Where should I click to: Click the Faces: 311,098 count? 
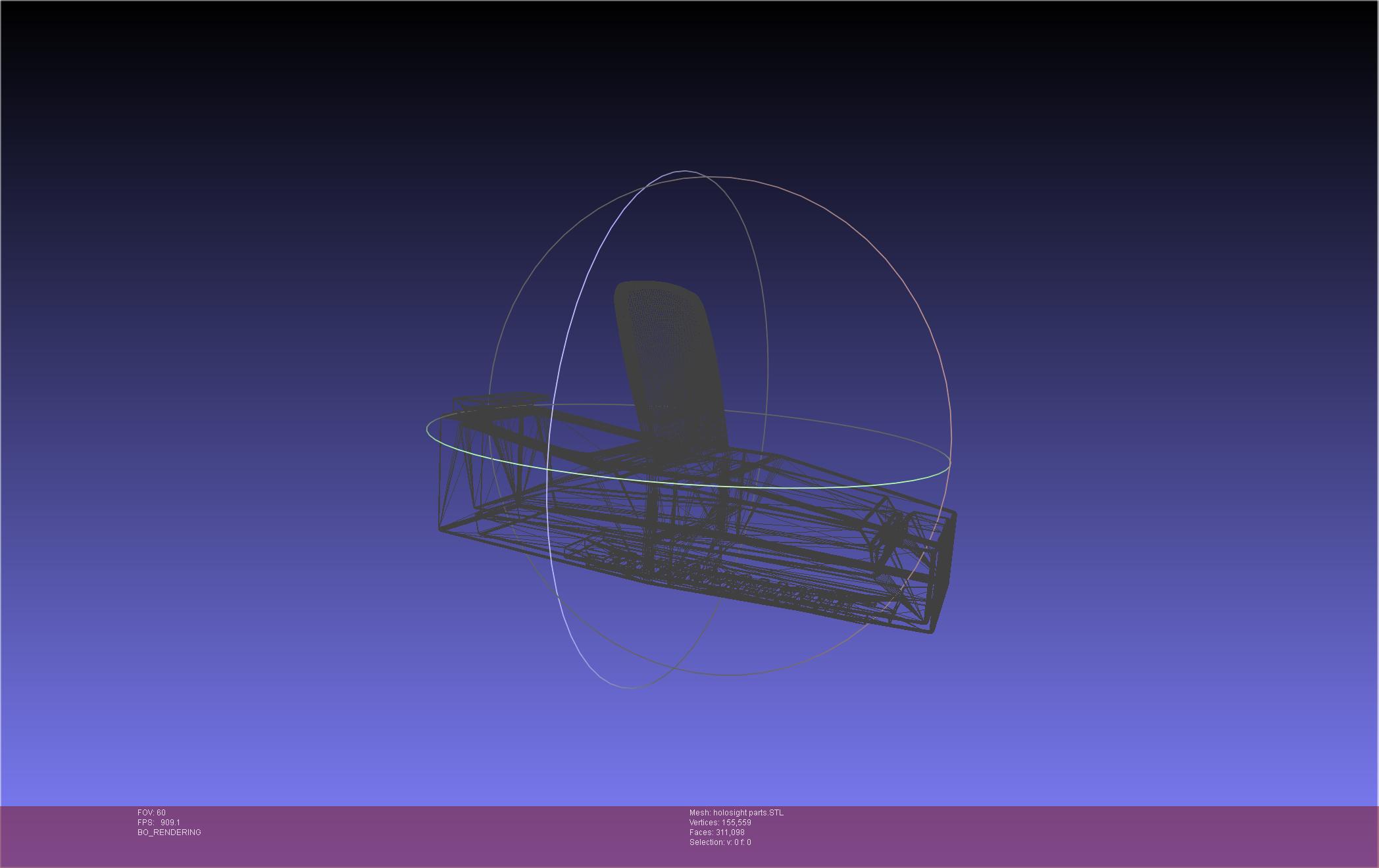(716, 832)
